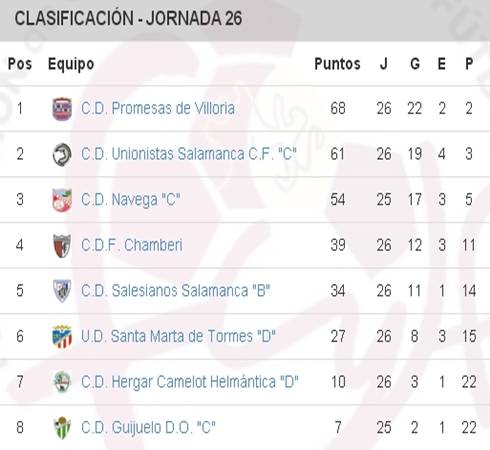This screenshot has width=490, height=450.
Task: Click the Pos column header
Action: pos(20,64)
